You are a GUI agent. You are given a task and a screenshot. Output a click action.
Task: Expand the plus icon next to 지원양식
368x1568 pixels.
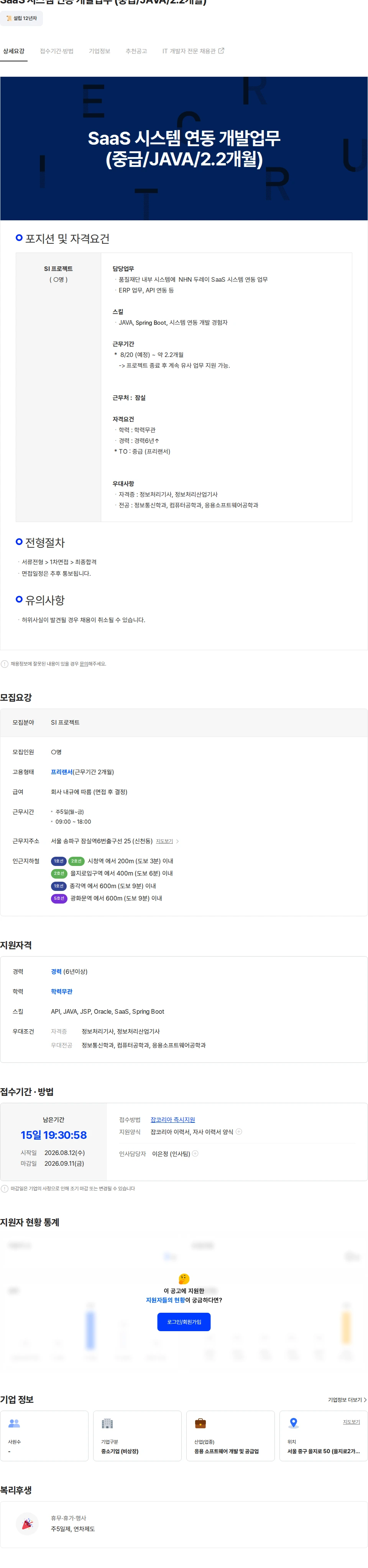239,1132
